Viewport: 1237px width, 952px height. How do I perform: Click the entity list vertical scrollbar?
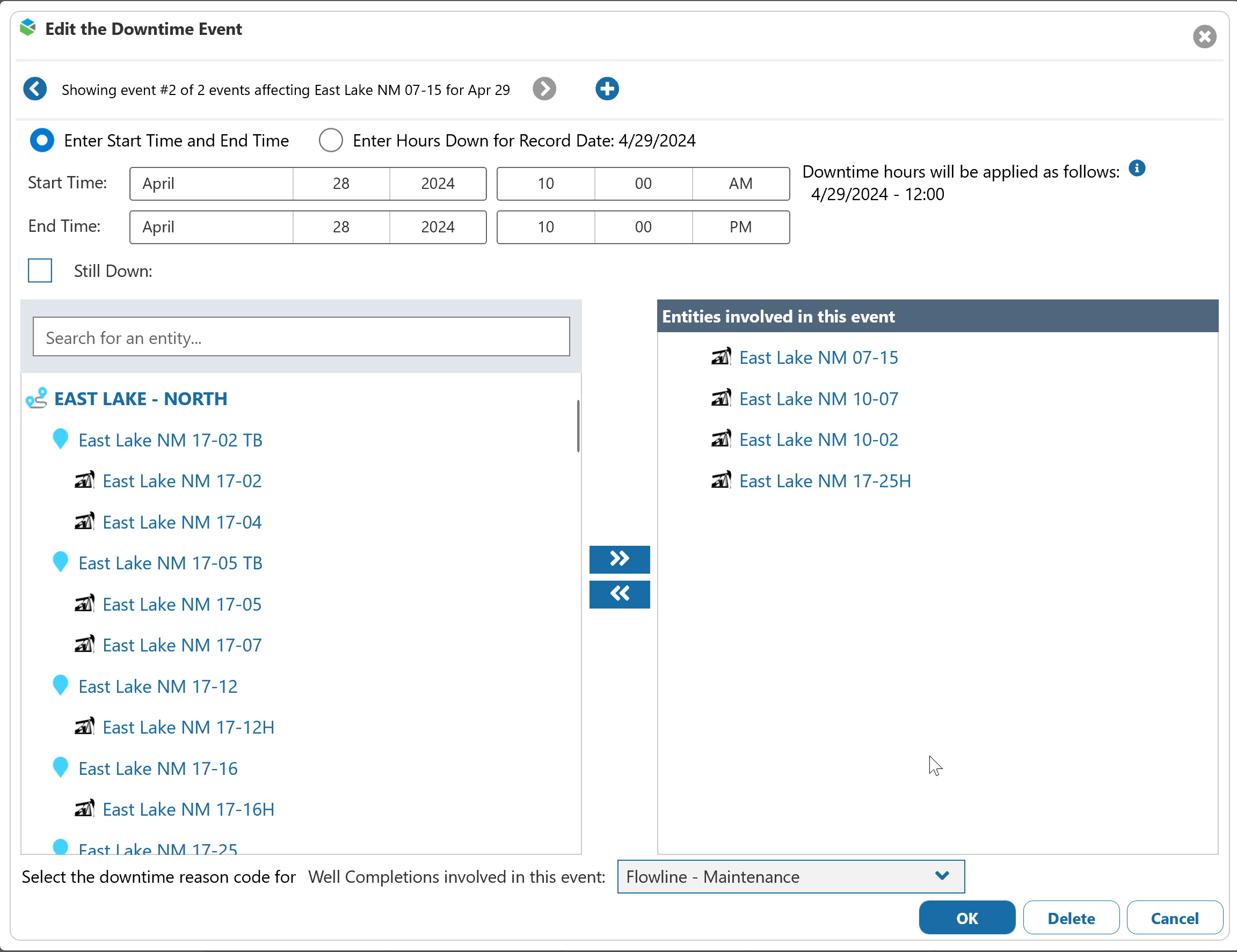click(577, 426)
